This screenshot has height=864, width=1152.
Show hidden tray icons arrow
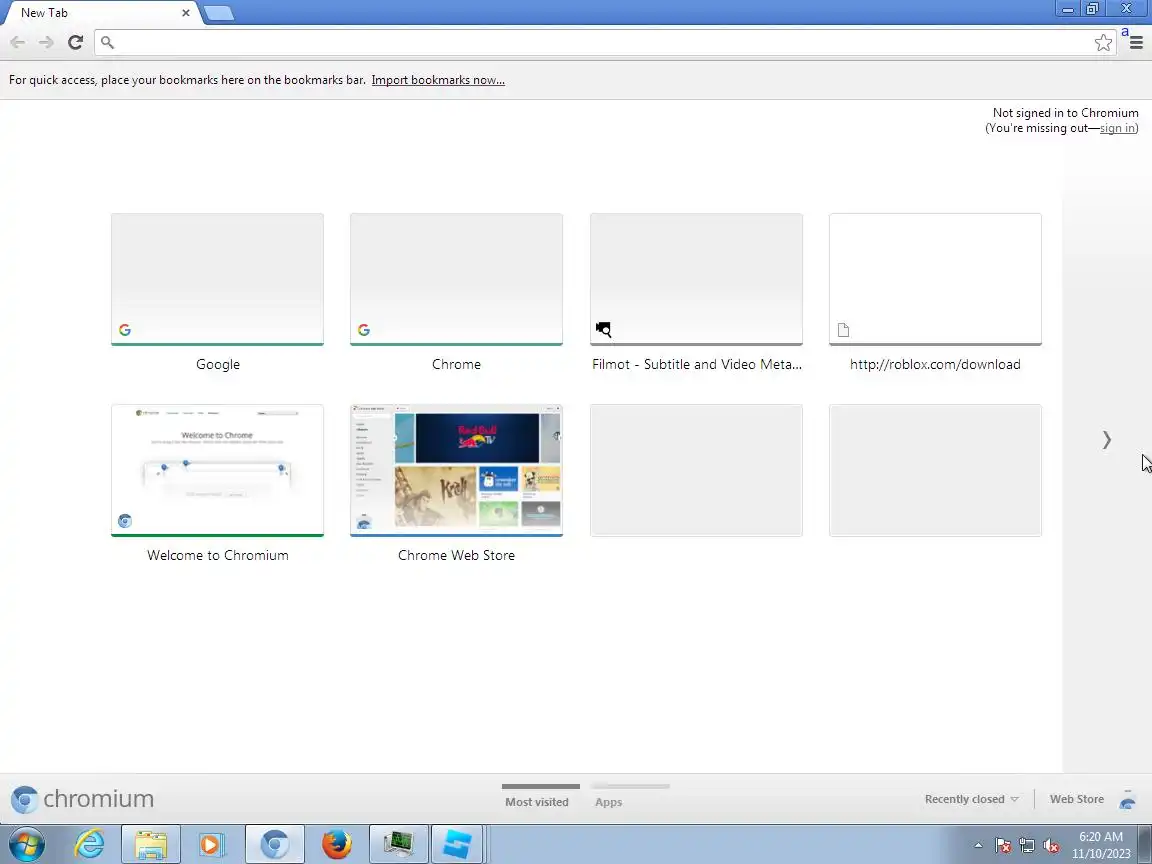click(978, 846)
